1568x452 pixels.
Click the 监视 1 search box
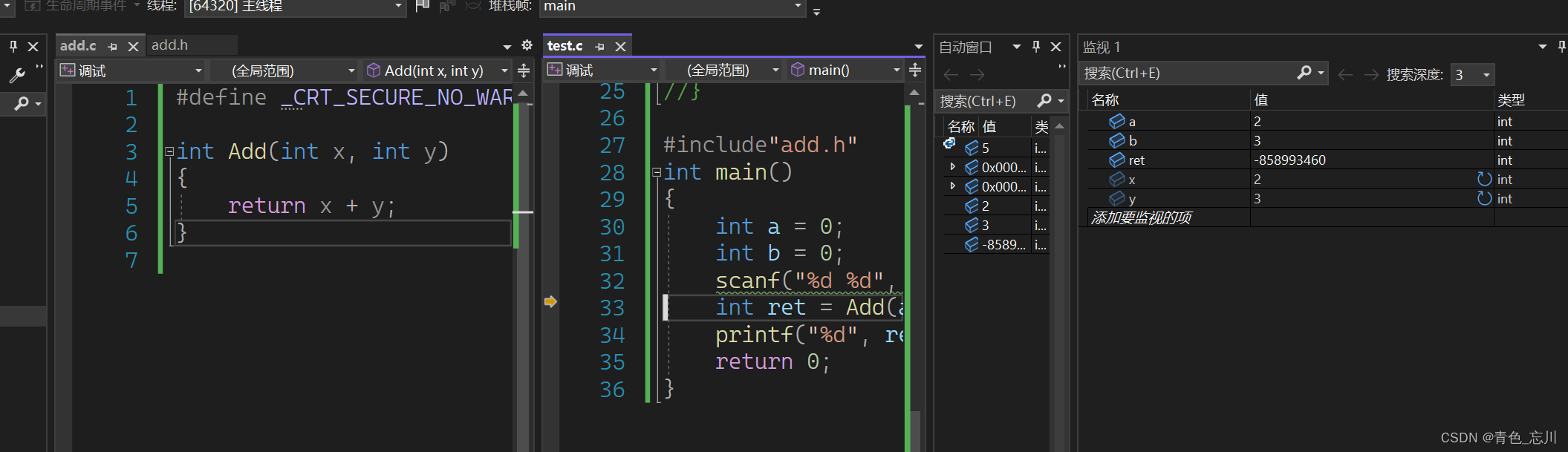pyautogui.click(x=1187, y=73)
